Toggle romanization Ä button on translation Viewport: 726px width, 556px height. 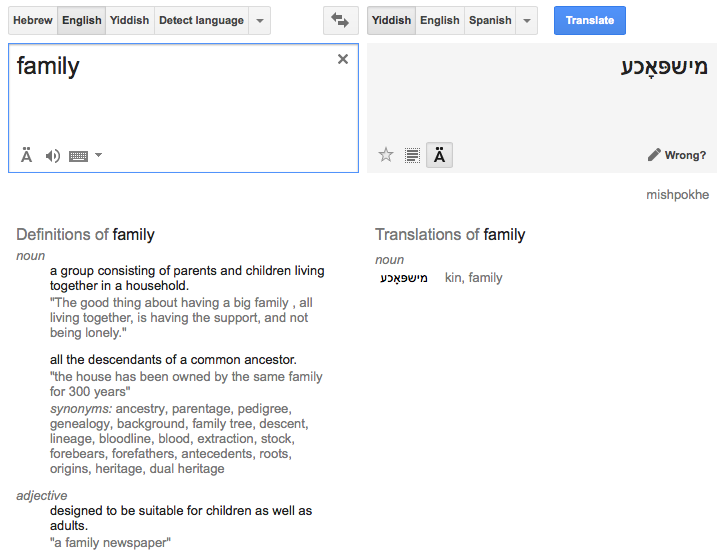(439, 155)
